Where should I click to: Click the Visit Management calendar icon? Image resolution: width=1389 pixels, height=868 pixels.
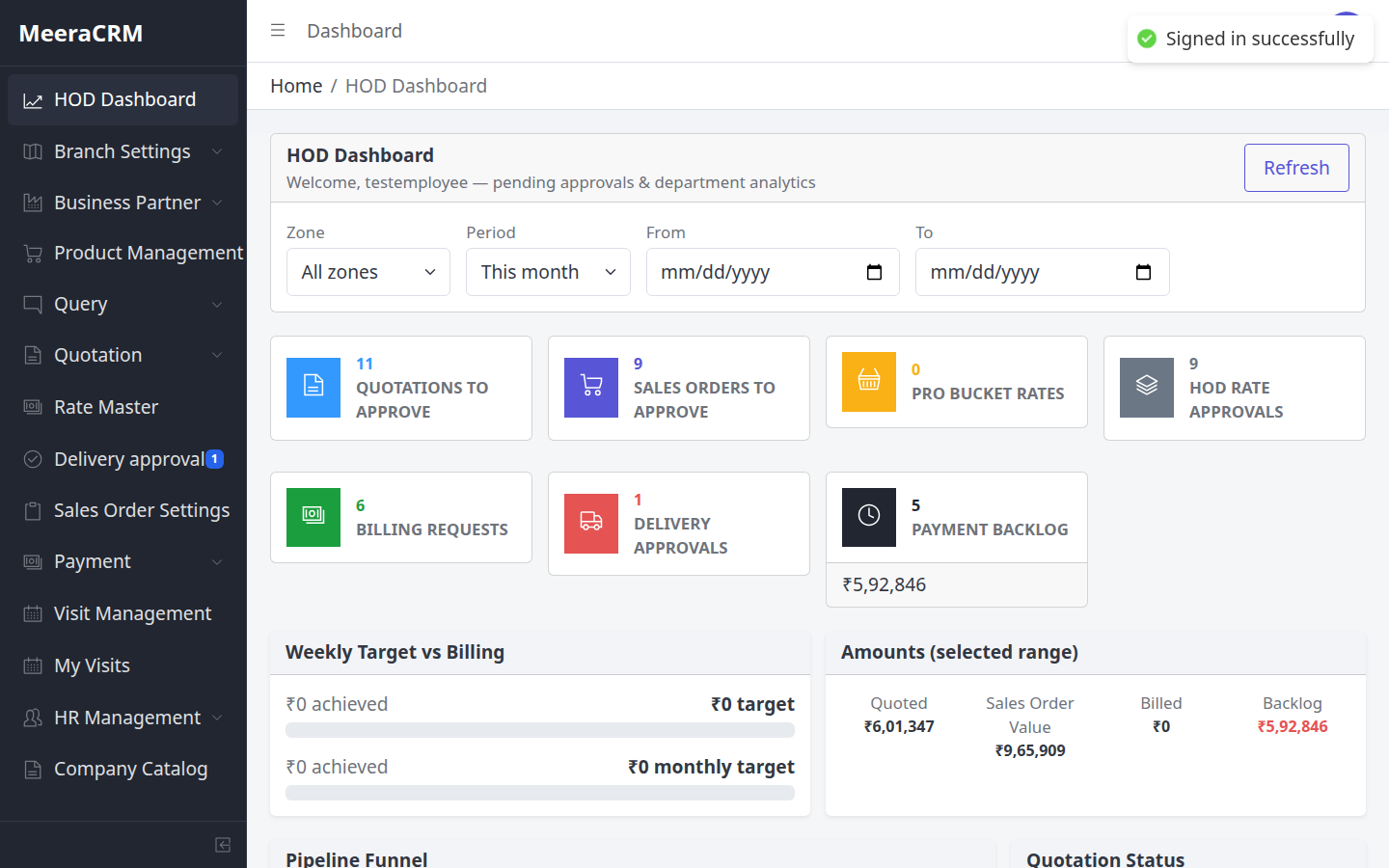[33, 614]
